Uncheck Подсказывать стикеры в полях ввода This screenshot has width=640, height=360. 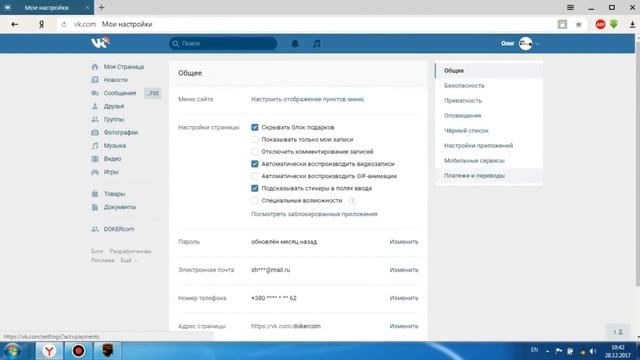point(255,188)
